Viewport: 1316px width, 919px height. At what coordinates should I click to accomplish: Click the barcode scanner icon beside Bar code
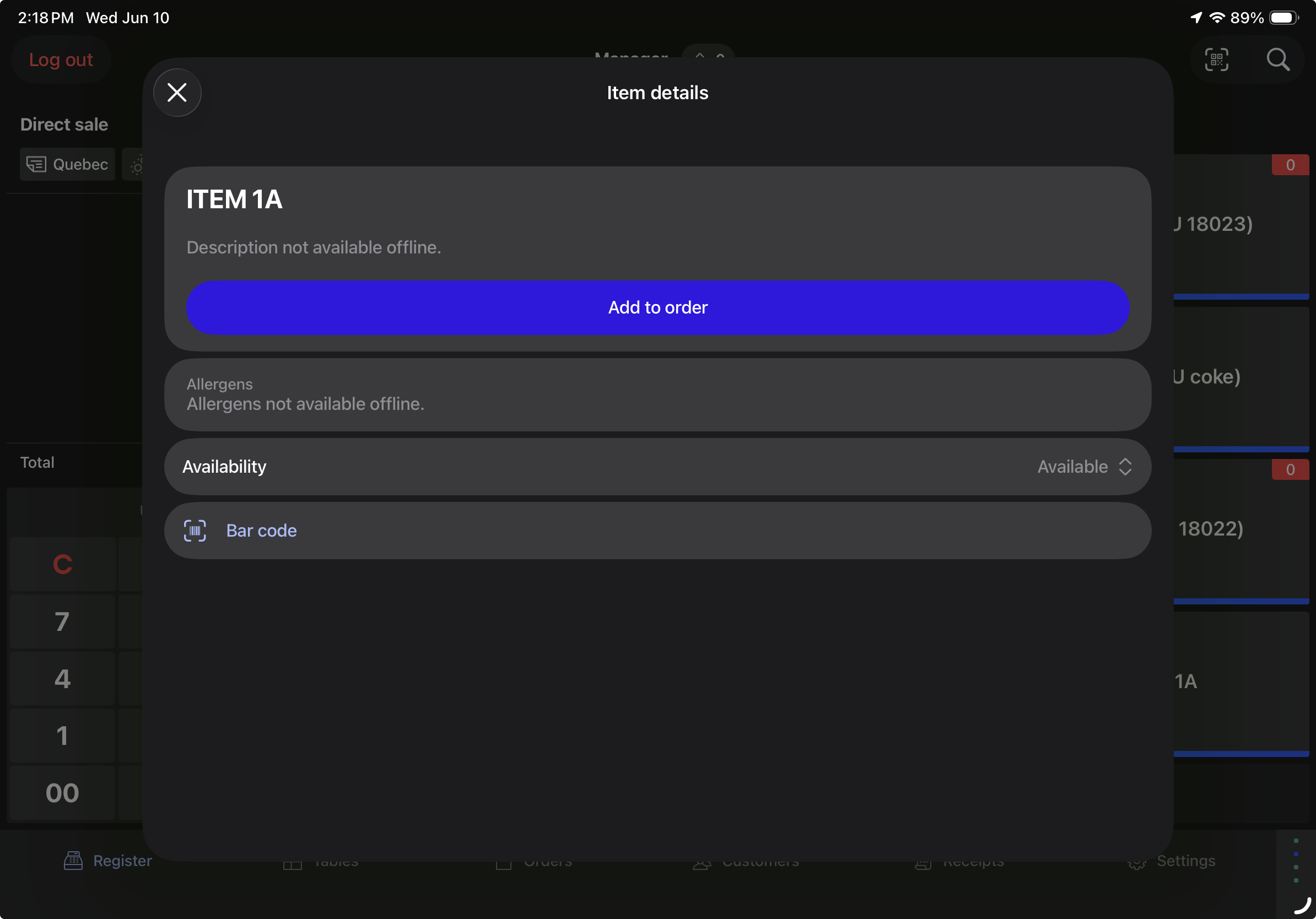click(195, 531)
